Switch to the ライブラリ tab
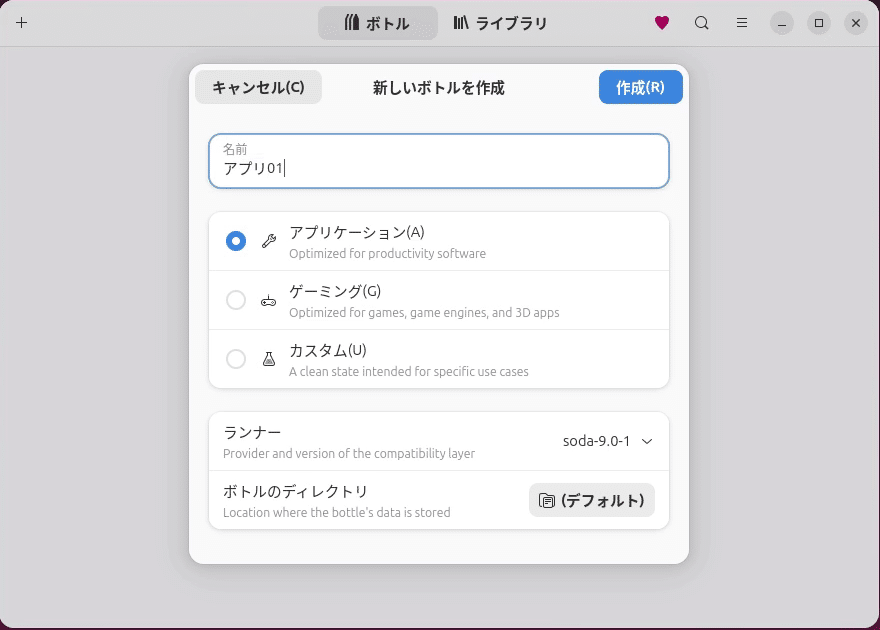The image size is (880, 630). tap(500, 23)
